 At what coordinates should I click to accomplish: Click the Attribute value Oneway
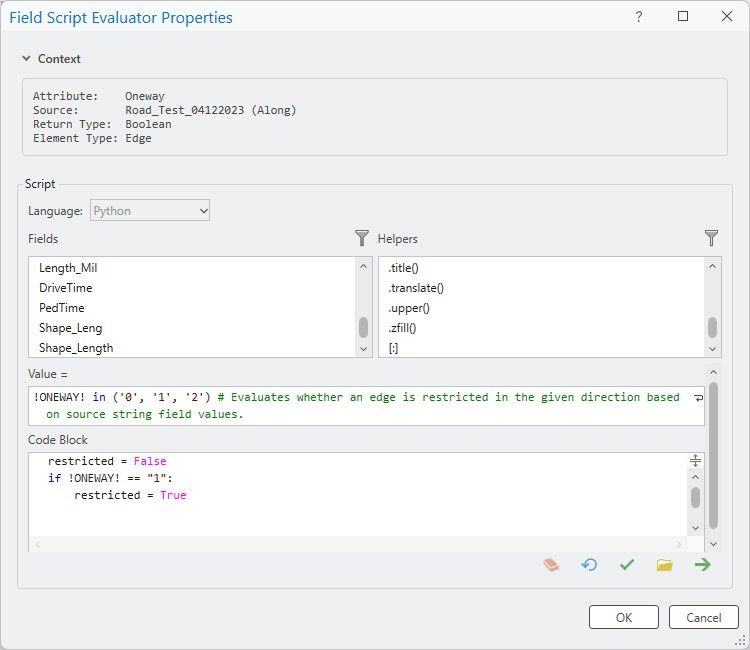pos(144,96)
